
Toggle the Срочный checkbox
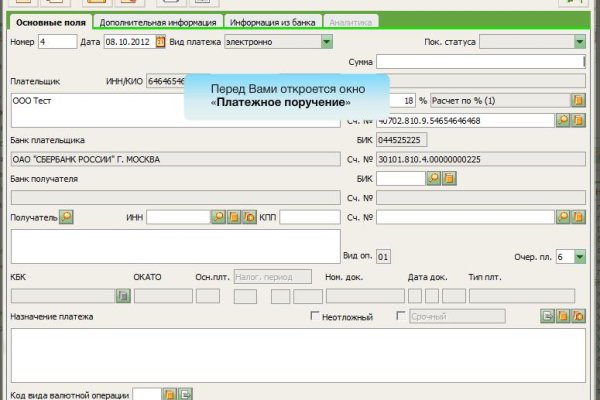click(x=402, y=317)
